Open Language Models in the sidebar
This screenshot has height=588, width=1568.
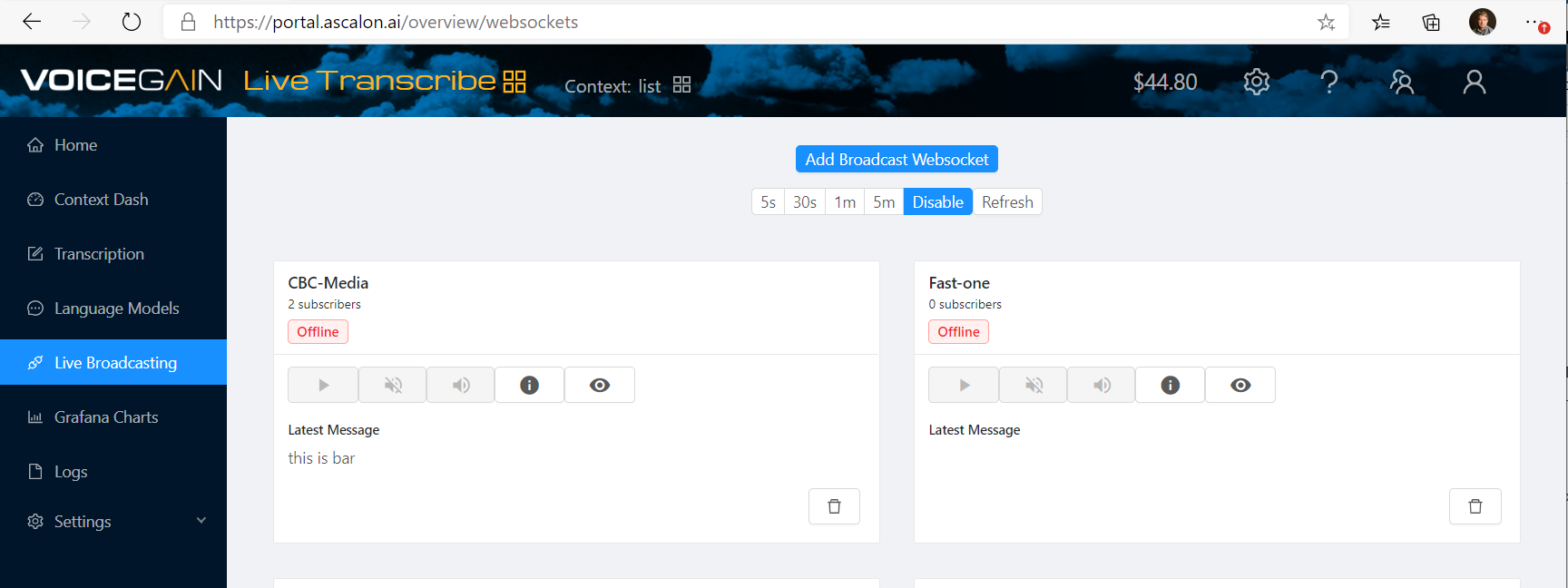113,309
